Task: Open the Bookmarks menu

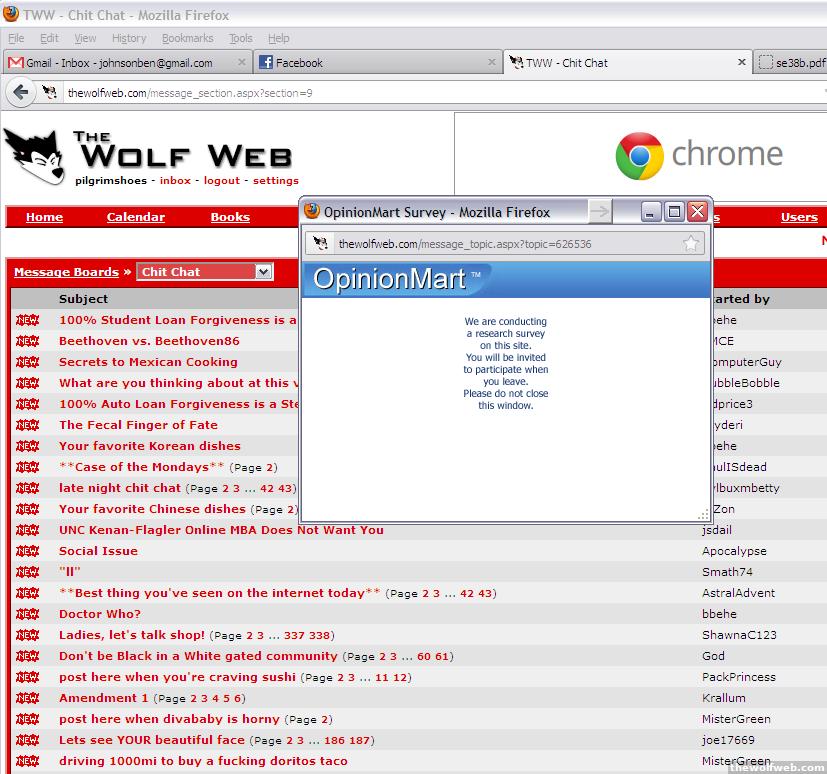Action: (x=187, y=38)
